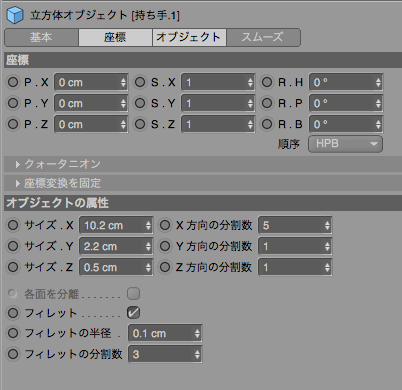402x390 pixels.
Task: Uncheck the フィレット checkbox
Action: pos(133,313)
